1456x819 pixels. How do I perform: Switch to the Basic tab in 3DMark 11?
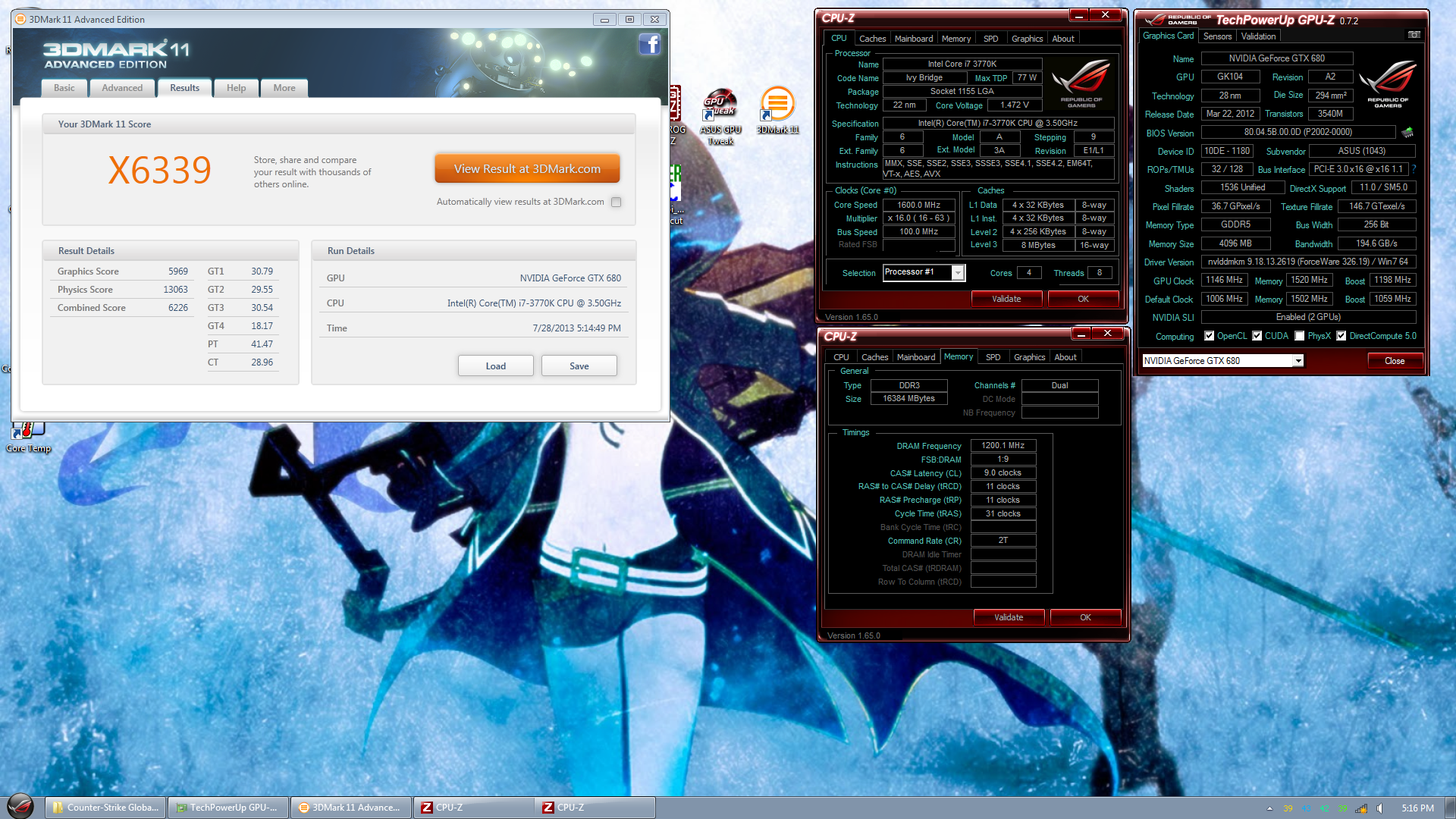(x=64, y=88)
